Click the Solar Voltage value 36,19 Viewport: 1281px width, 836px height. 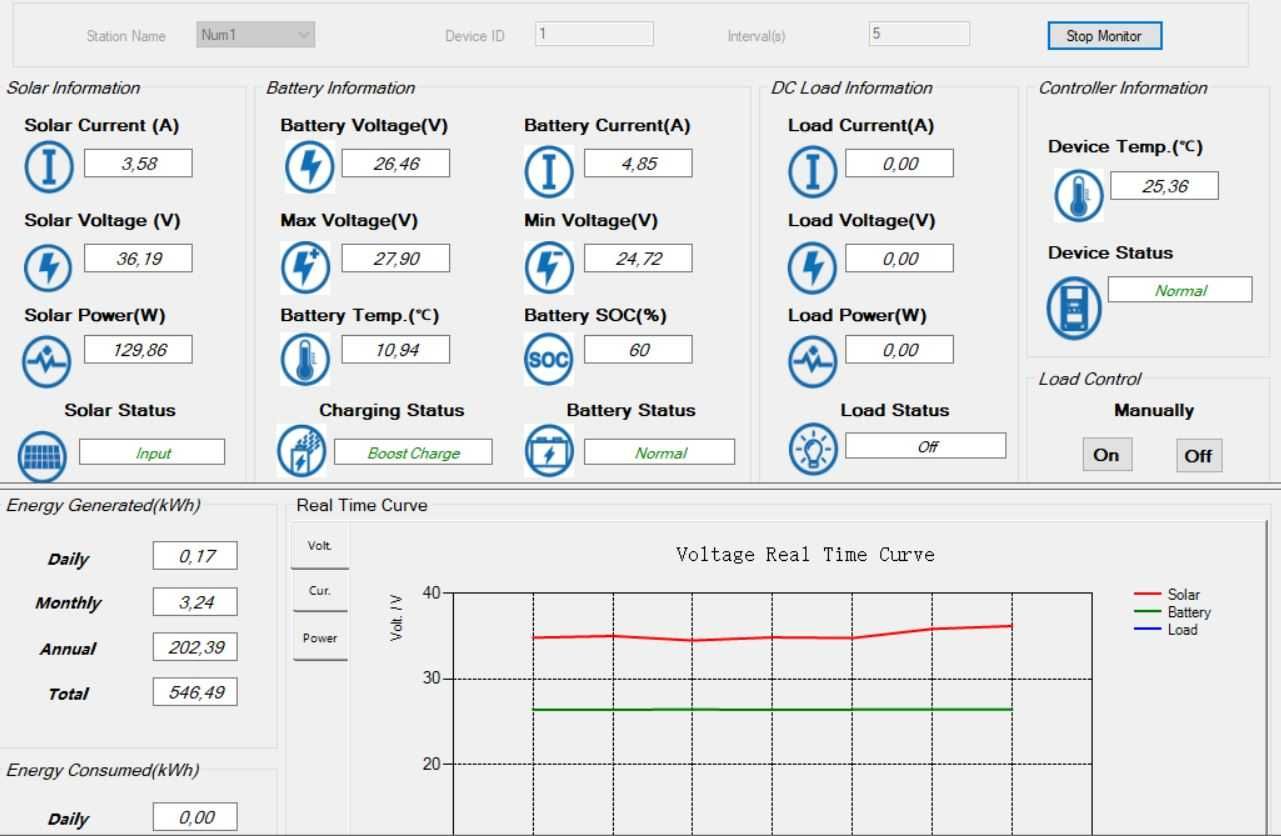point(138,259)
